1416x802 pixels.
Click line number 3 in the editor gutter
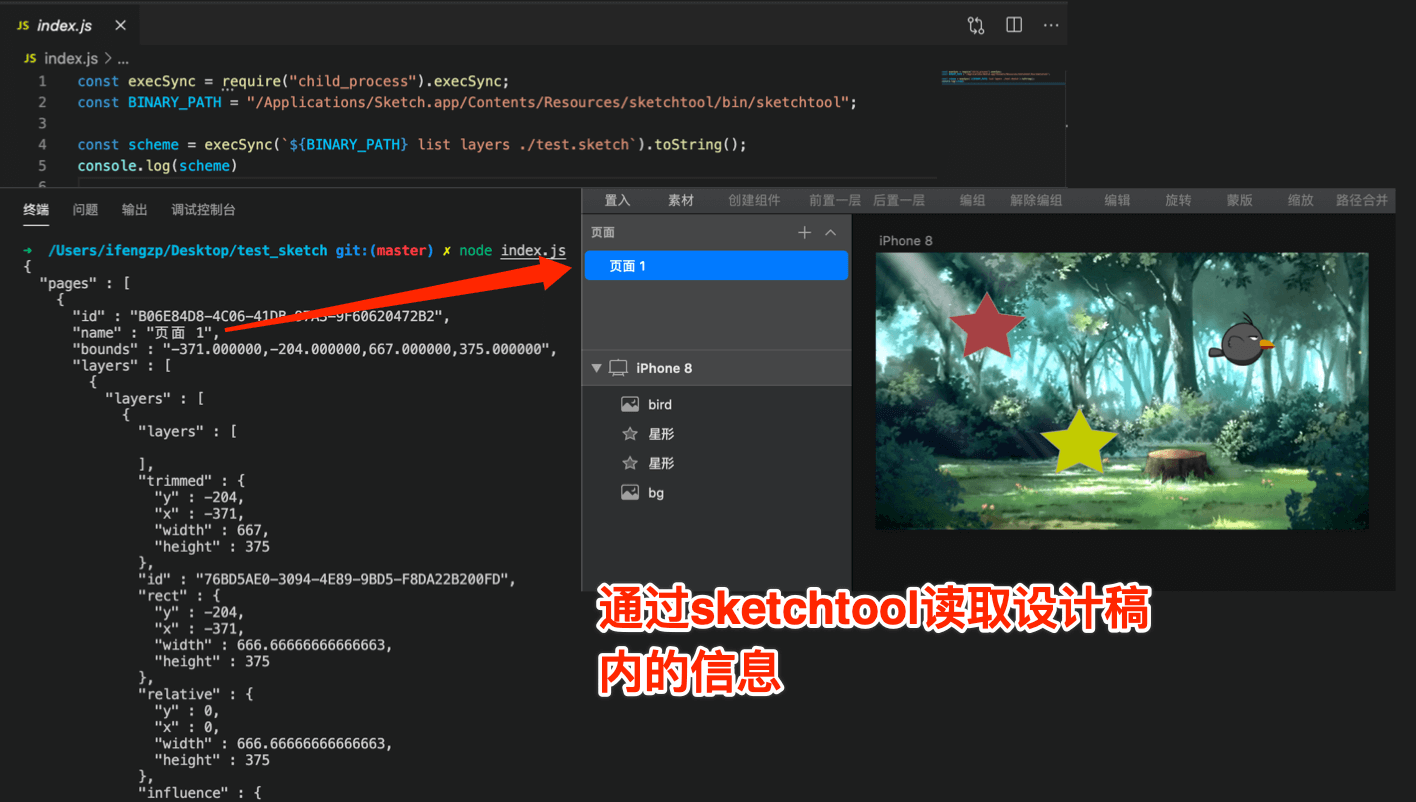pyautogui.click(x=42, y=123)
